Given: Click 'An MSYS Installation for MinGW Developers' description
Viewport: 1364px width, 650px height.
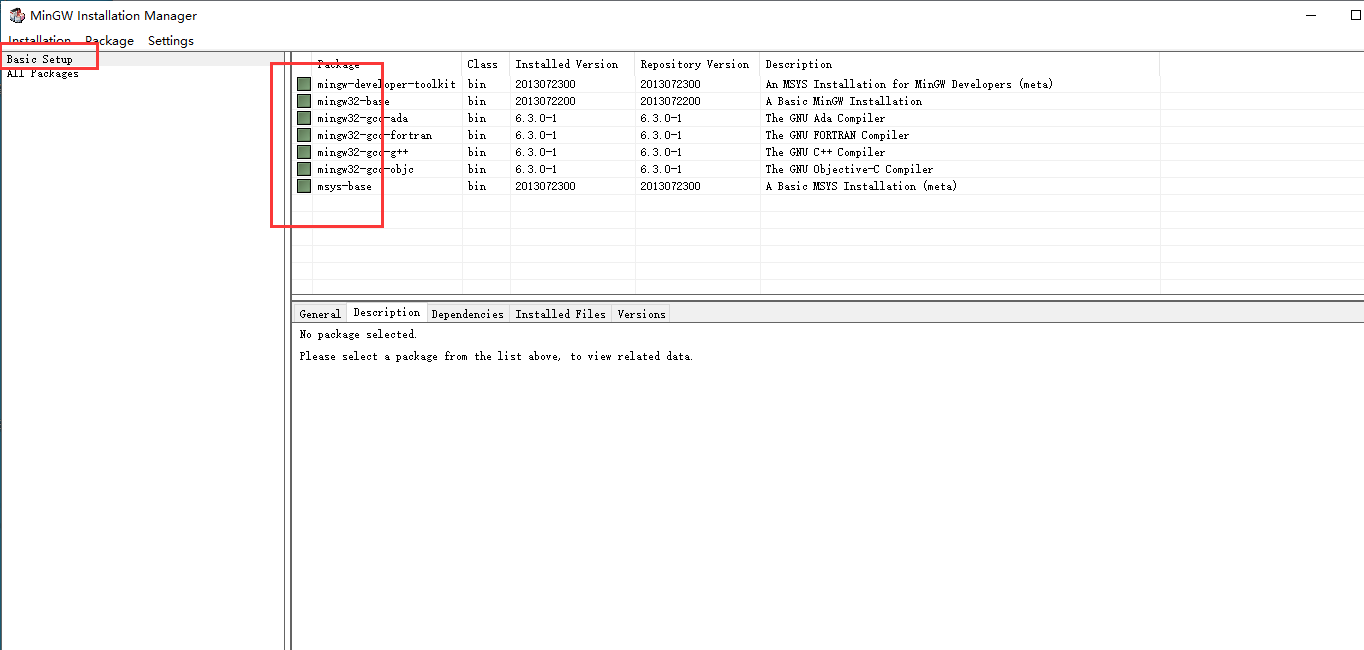Looking at the screenshot, I should click(x=909, y=85).
